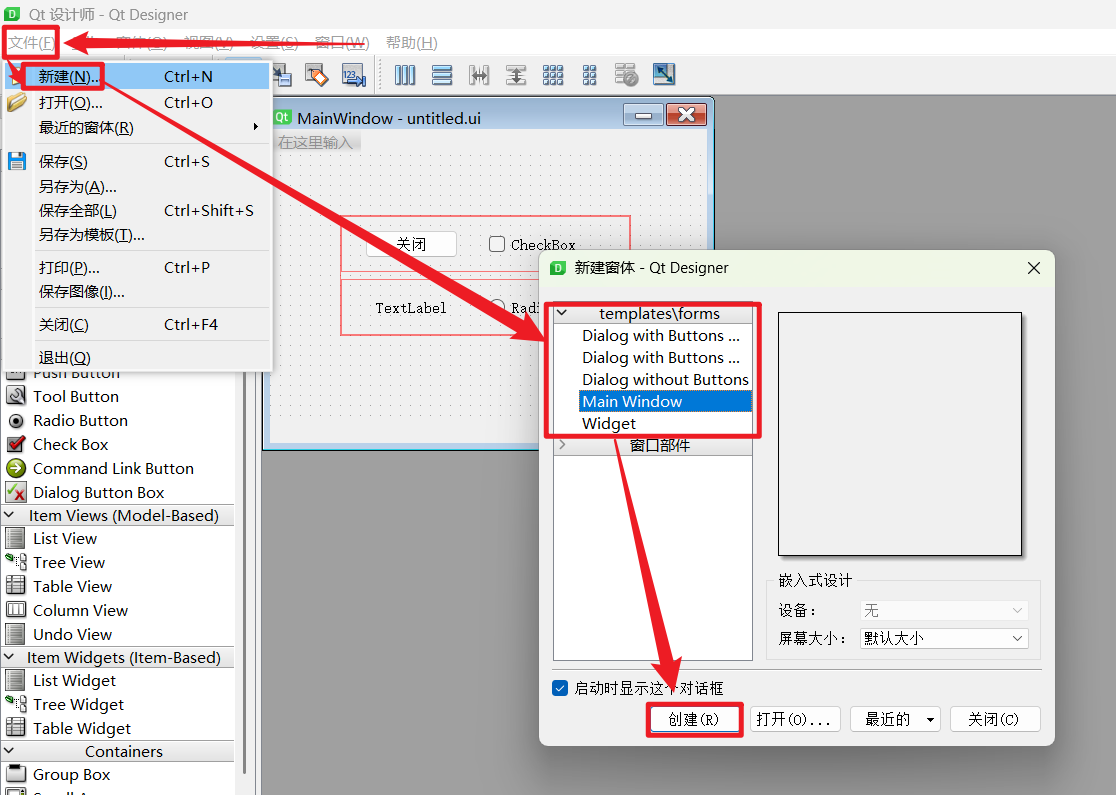Screen dimensions: 1116x795
Task: Click the 创建(R) button
Action: [x=694, y=719]
